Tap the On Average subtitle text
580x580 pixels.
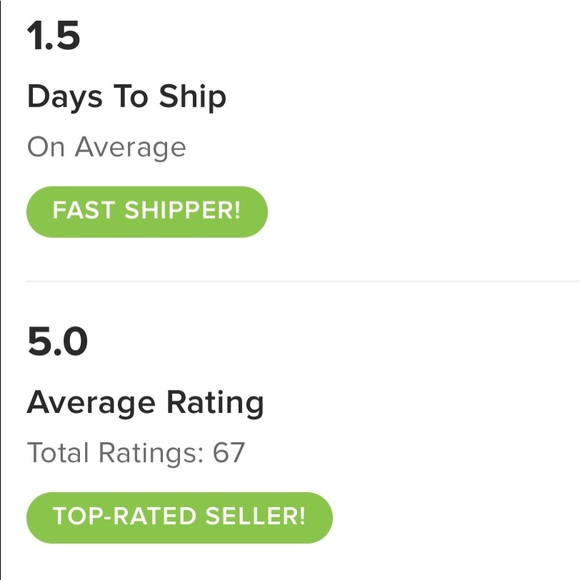point(107,147)
